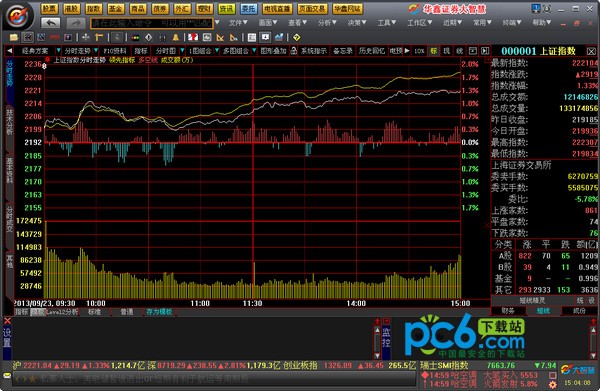Click the red question mark help icon
Screen dimensions: 600x391
[x=193, y=37]
